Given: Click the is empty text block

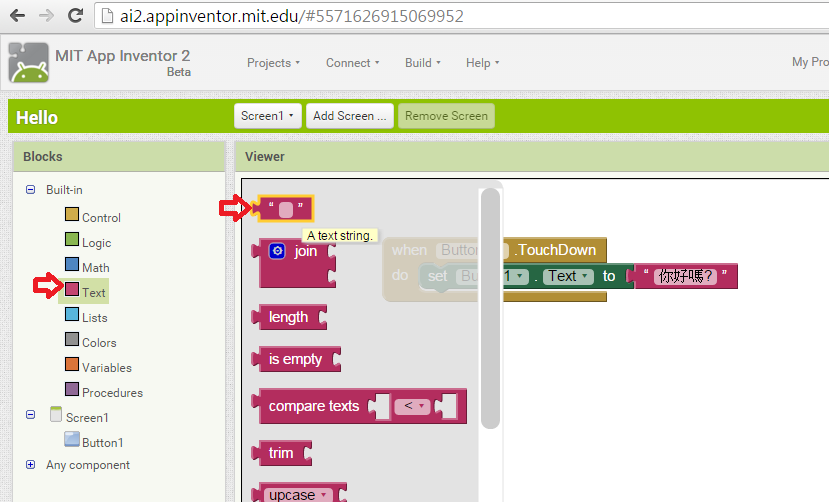Looking at the screenshot, I should (x=296, y=359).
